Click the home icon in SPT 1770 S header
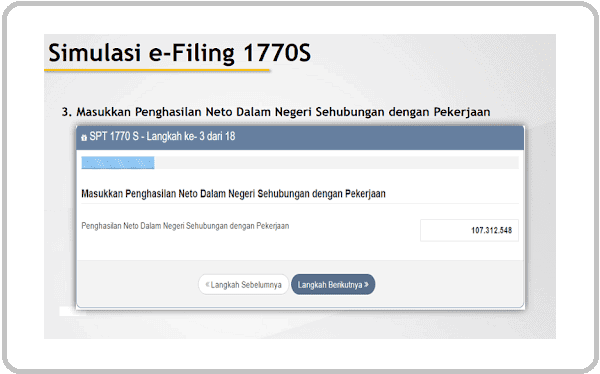 84,137
